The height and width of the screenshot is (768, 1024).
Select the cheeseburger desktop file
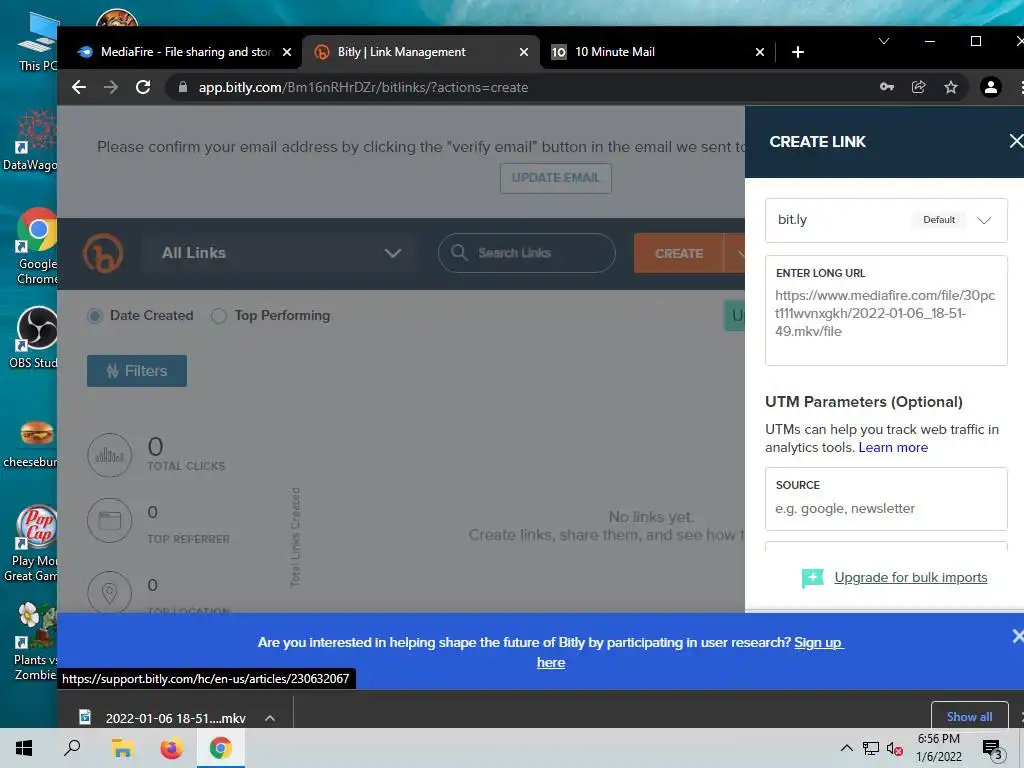[31, 444]
